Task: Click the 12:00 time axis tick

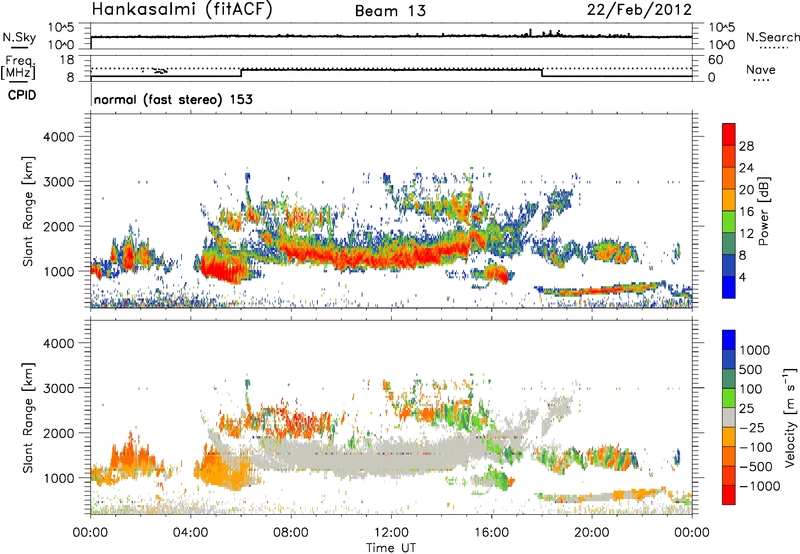Action: [x=391, y=533]
